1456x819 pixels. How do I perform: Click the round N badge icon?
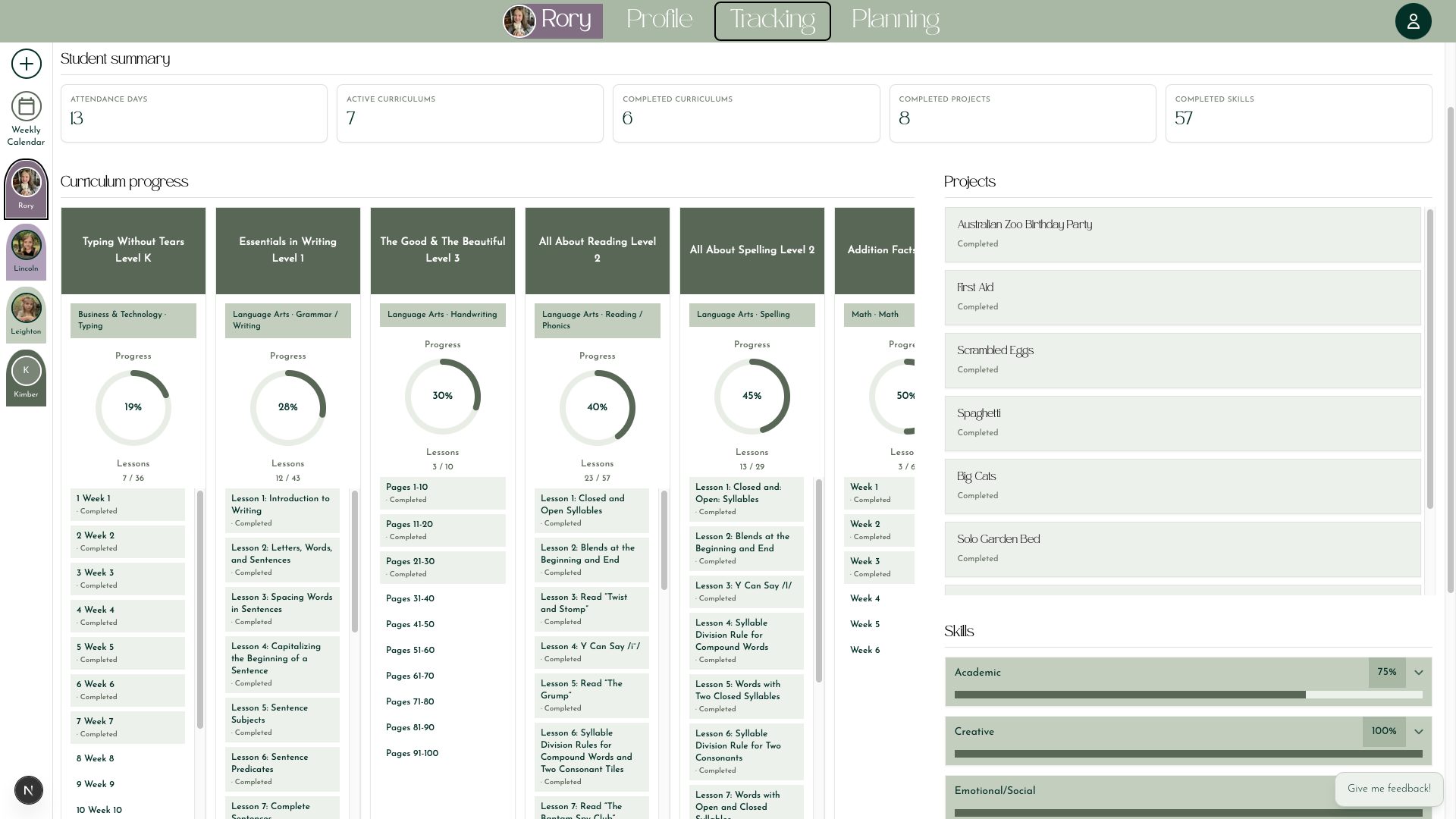click(29, 790)
